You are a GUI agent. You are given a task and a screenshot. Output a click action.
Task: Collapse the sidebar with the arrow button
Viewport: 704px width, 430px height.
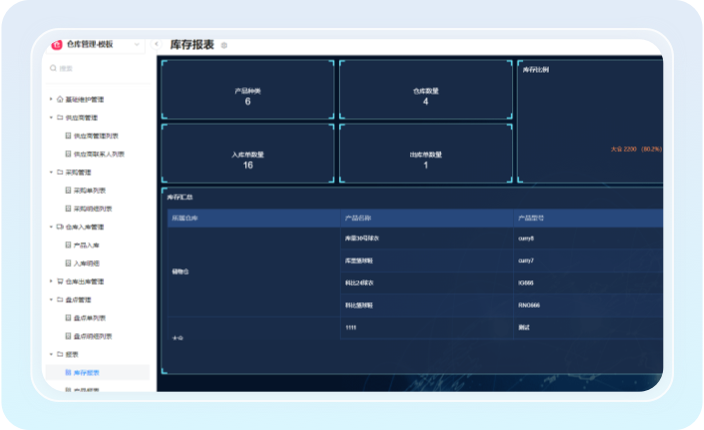click(157, 45)
